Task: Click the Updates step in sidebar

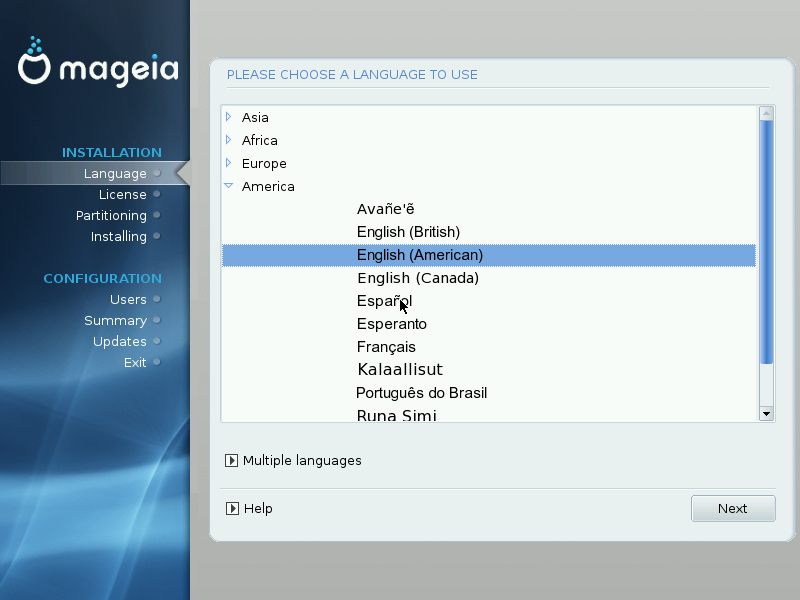Action: coord(119,341)
